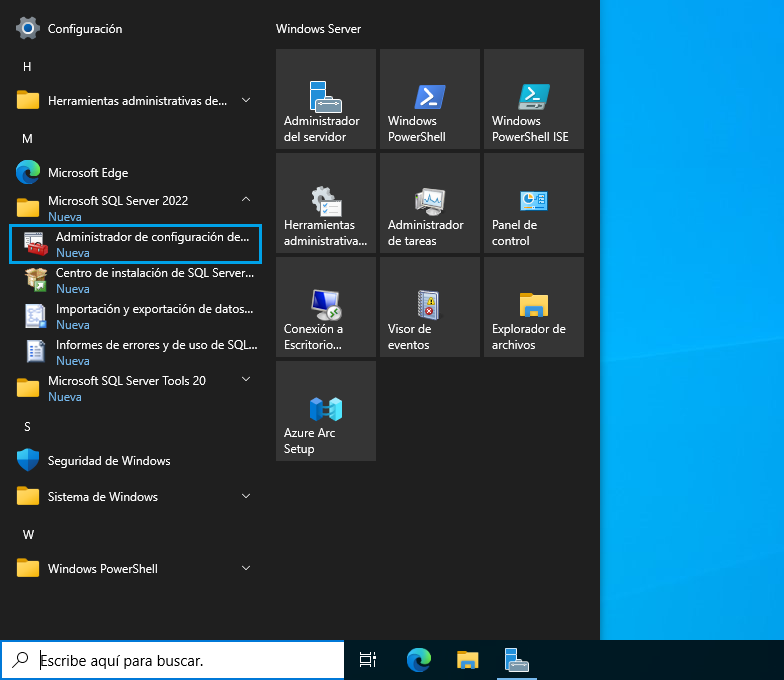Open the Azure Arc Setup tile
Image resolution: width=784 pixels, height=680 pixels.
(x=326, y=412)
